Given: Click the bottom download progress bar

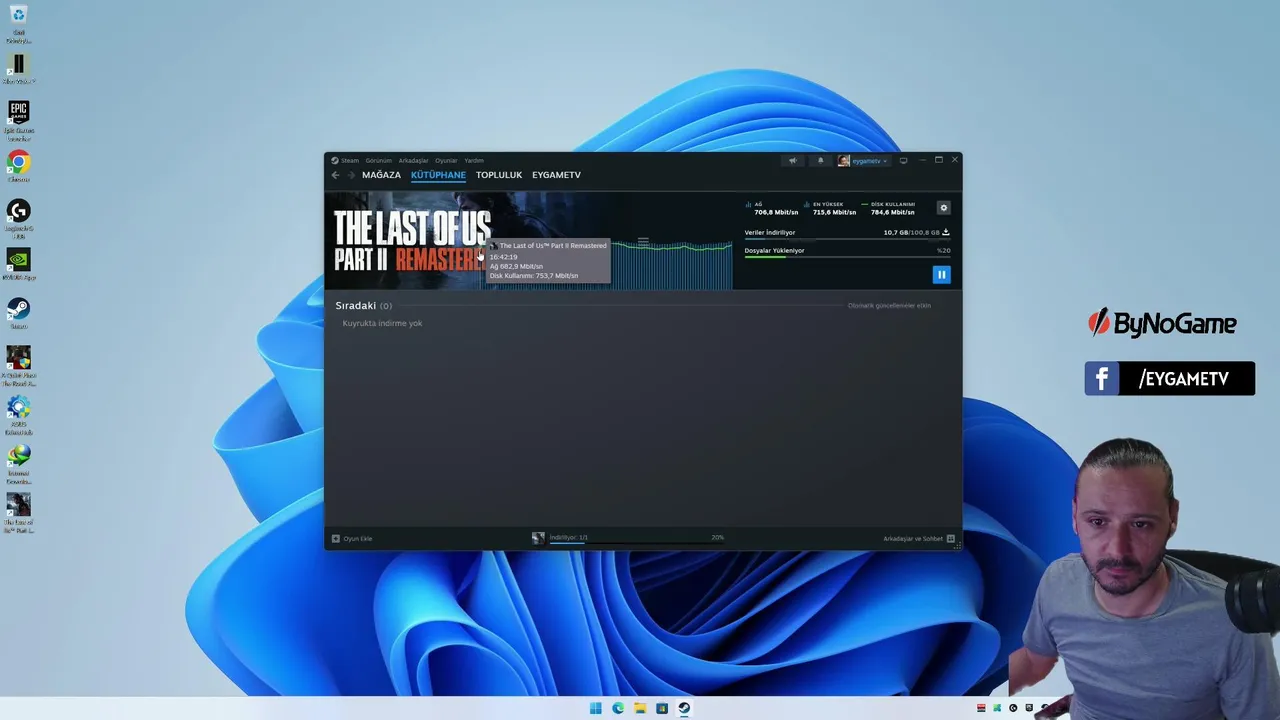Looking at the screenshot, I should pyautogui.click(x=636, y=543).
